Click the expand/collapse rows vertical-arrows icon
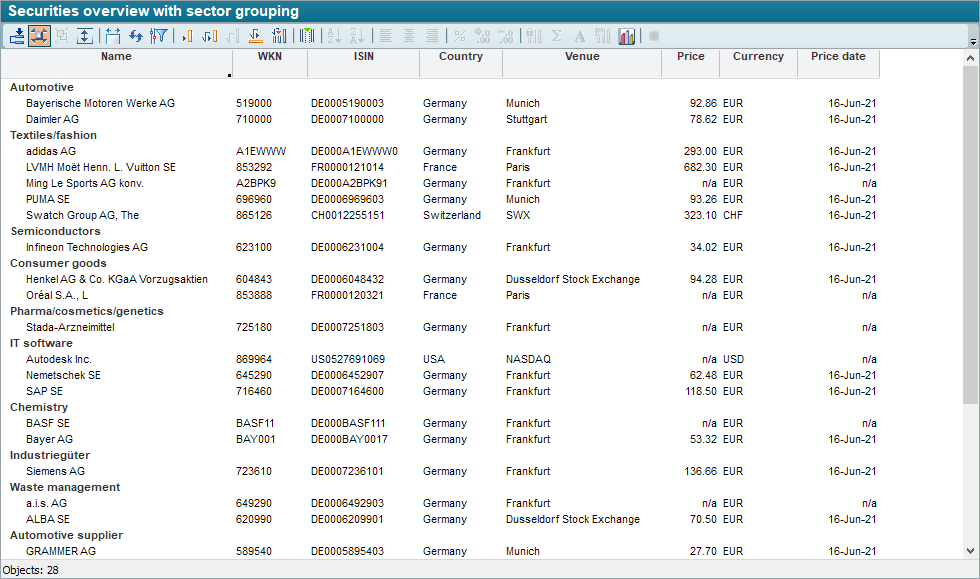This screenshot has height=579, width=980. [x=85, y=36]
